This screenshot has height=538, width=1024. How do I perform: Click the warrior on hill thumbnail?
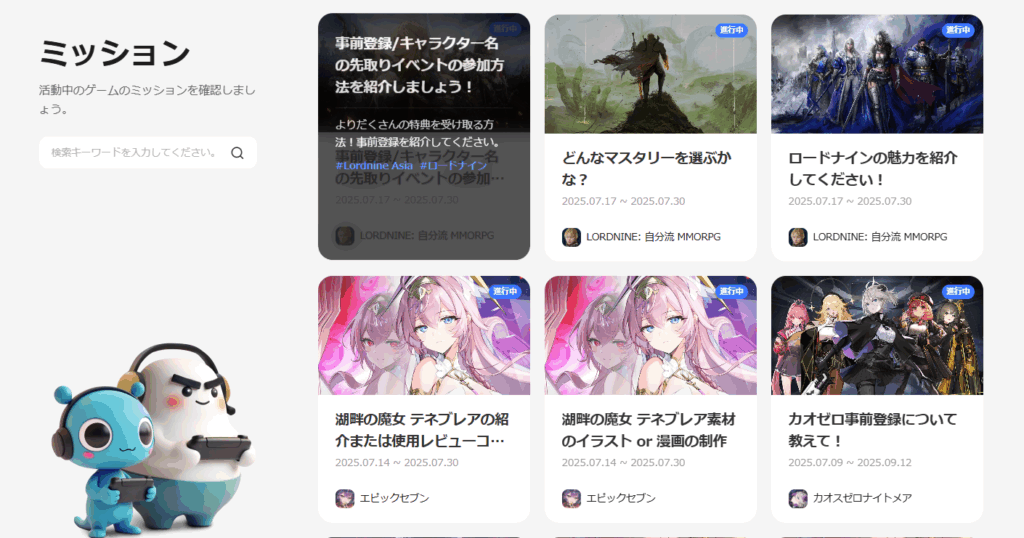[650, 74]
